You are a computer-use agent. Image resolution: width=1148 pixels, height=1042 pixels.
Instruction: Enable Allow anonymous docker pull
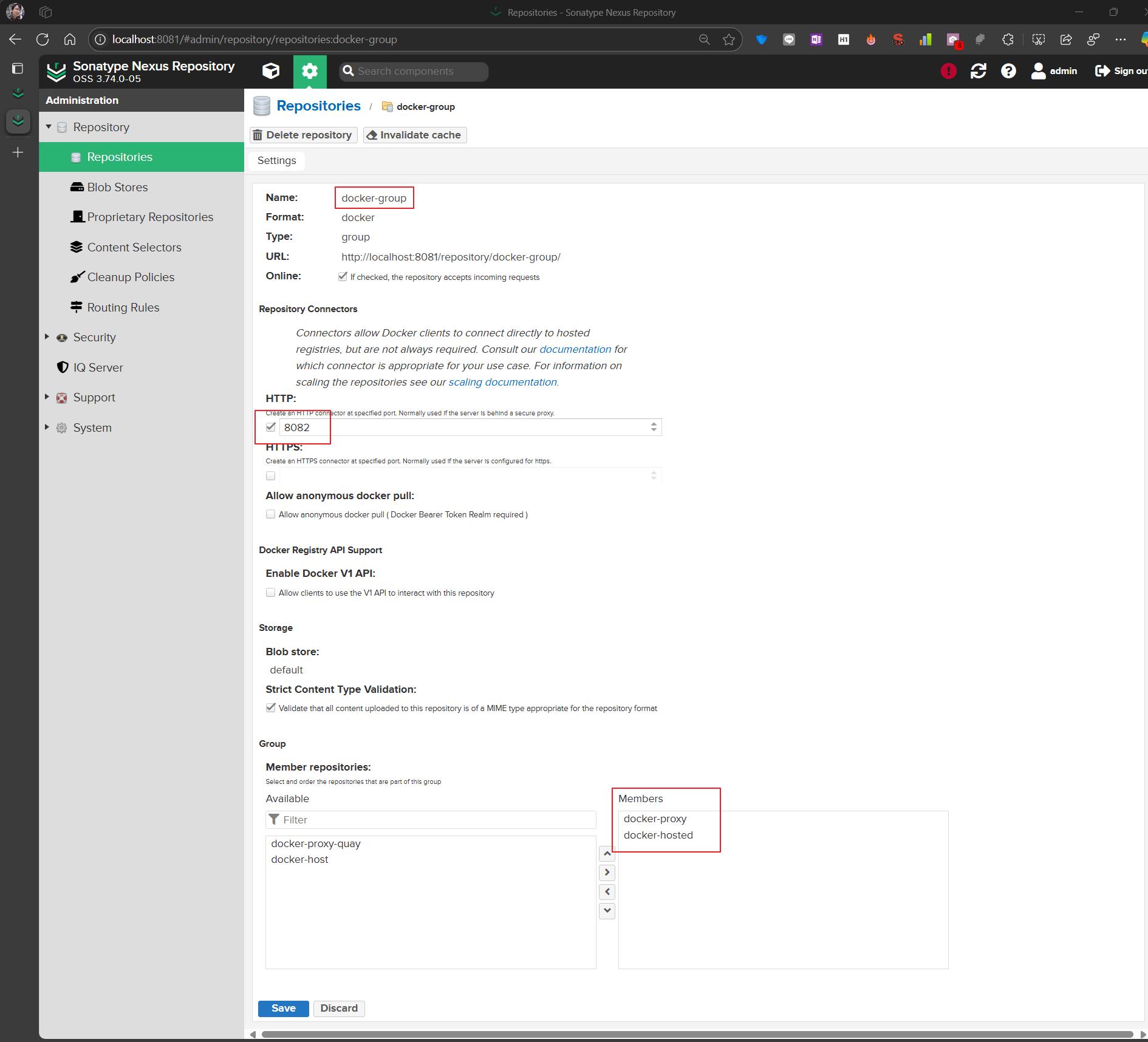271,514
